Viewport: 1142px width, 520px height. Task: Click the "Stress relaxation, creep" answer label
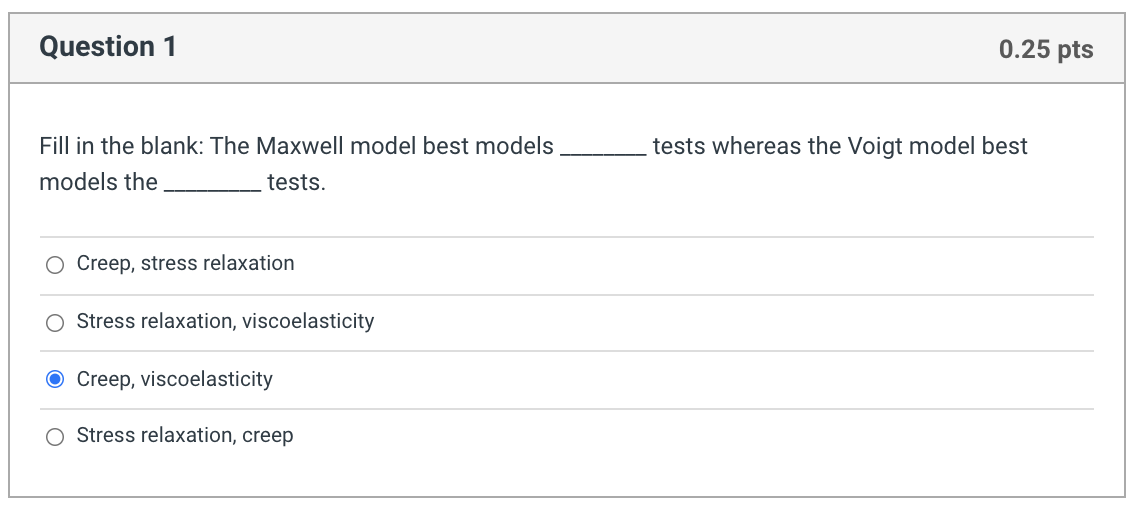[x=185, y=436]
